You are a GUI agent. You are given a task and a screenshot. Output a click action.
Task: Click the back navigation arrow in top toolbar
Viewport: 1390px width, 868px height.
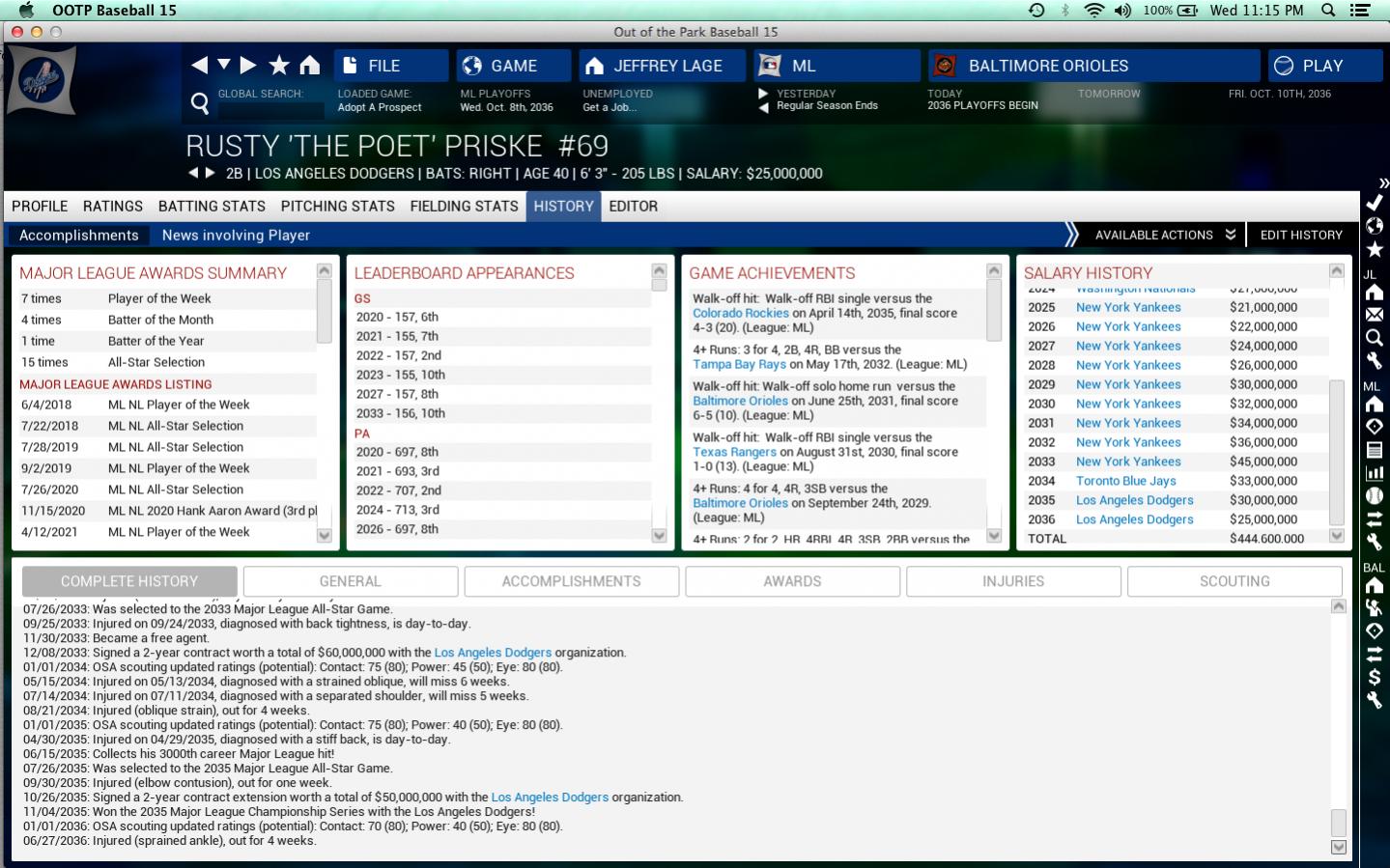click(199, 66)
